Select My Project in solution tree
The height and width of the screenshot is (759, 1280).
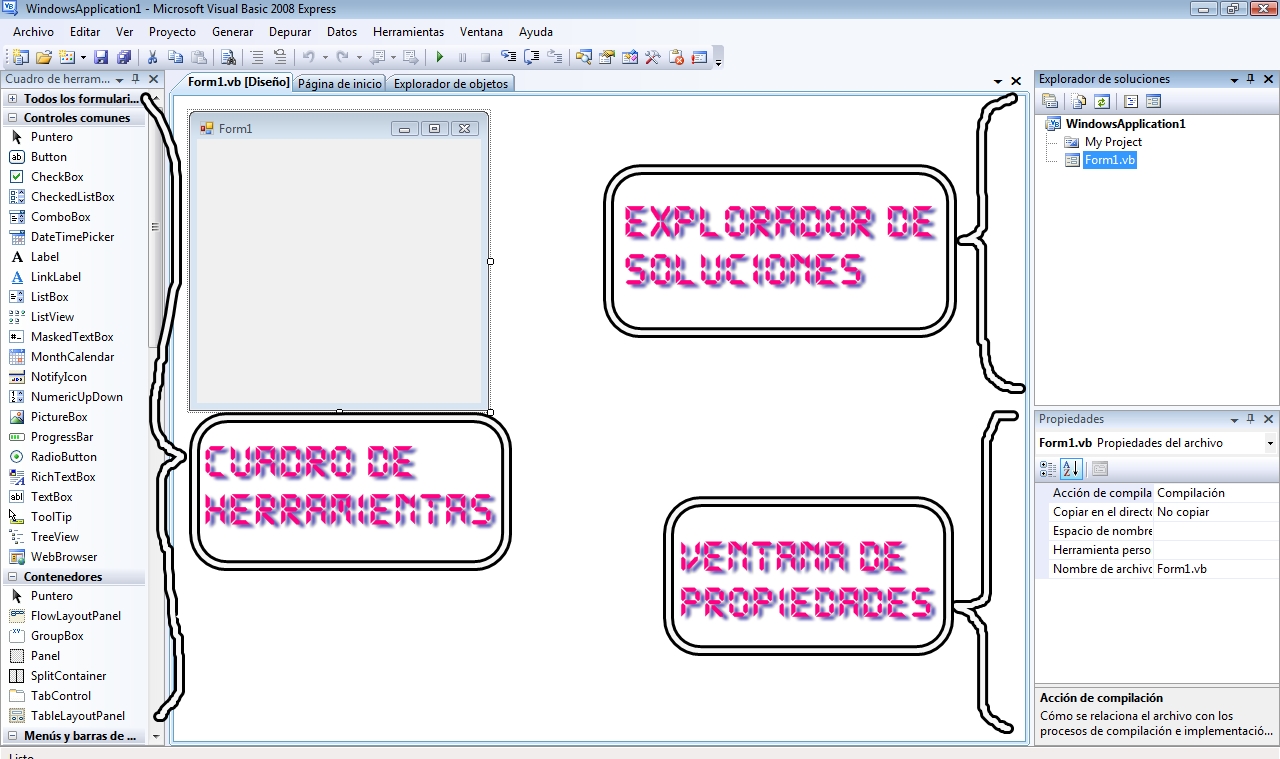[1113, 142]
